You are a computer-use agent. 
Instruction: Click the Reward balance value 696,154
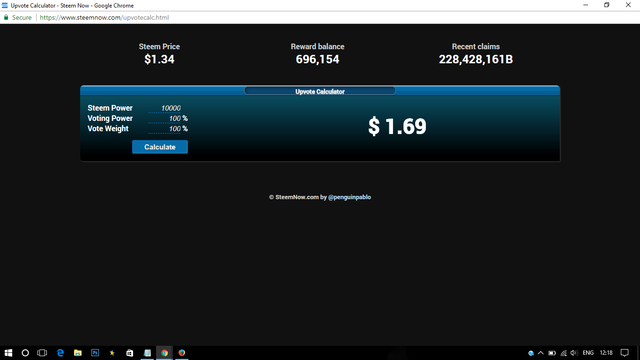[x=317, y=59]
